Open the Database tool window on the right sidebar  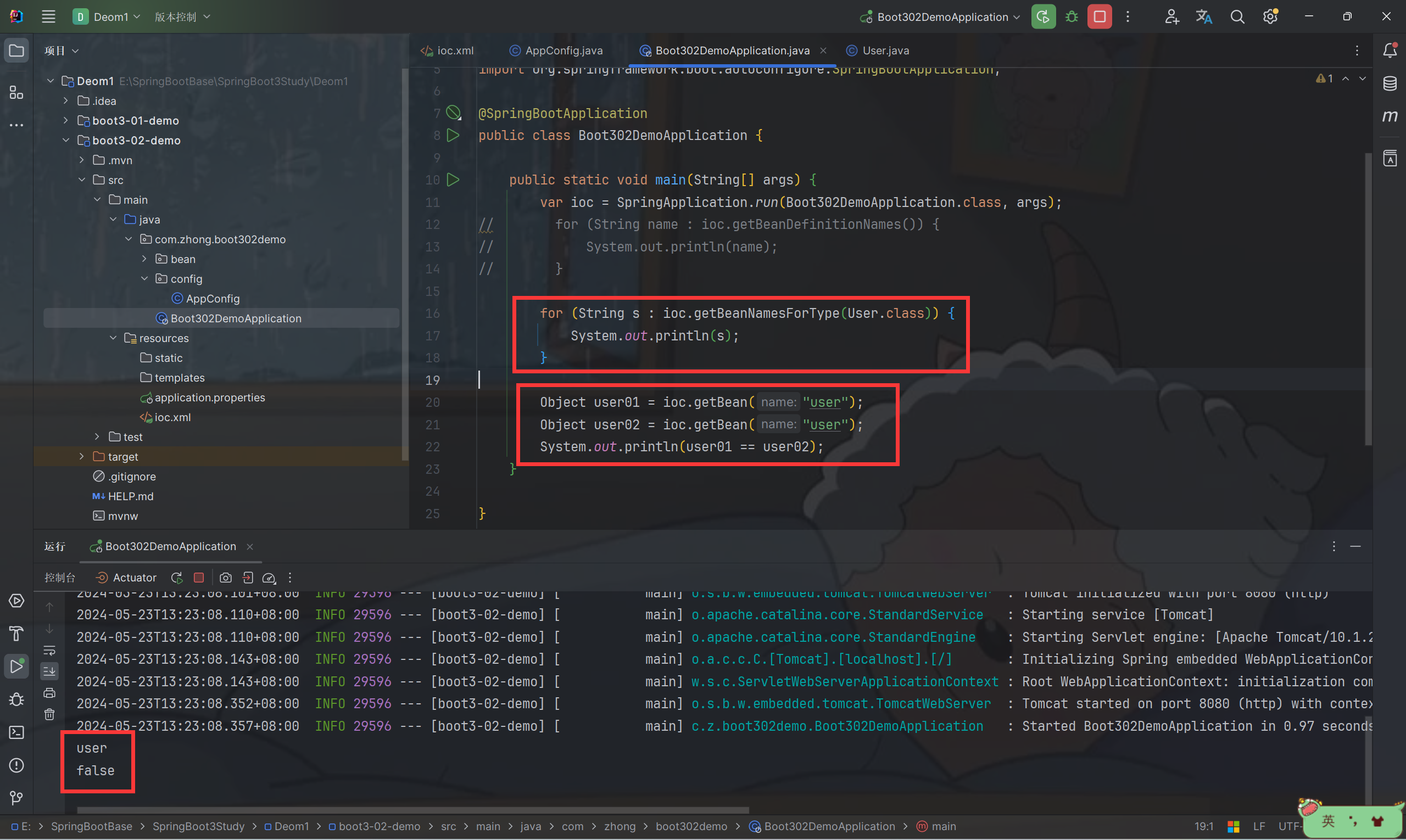pyautogui.click(x=1390, y=84)
